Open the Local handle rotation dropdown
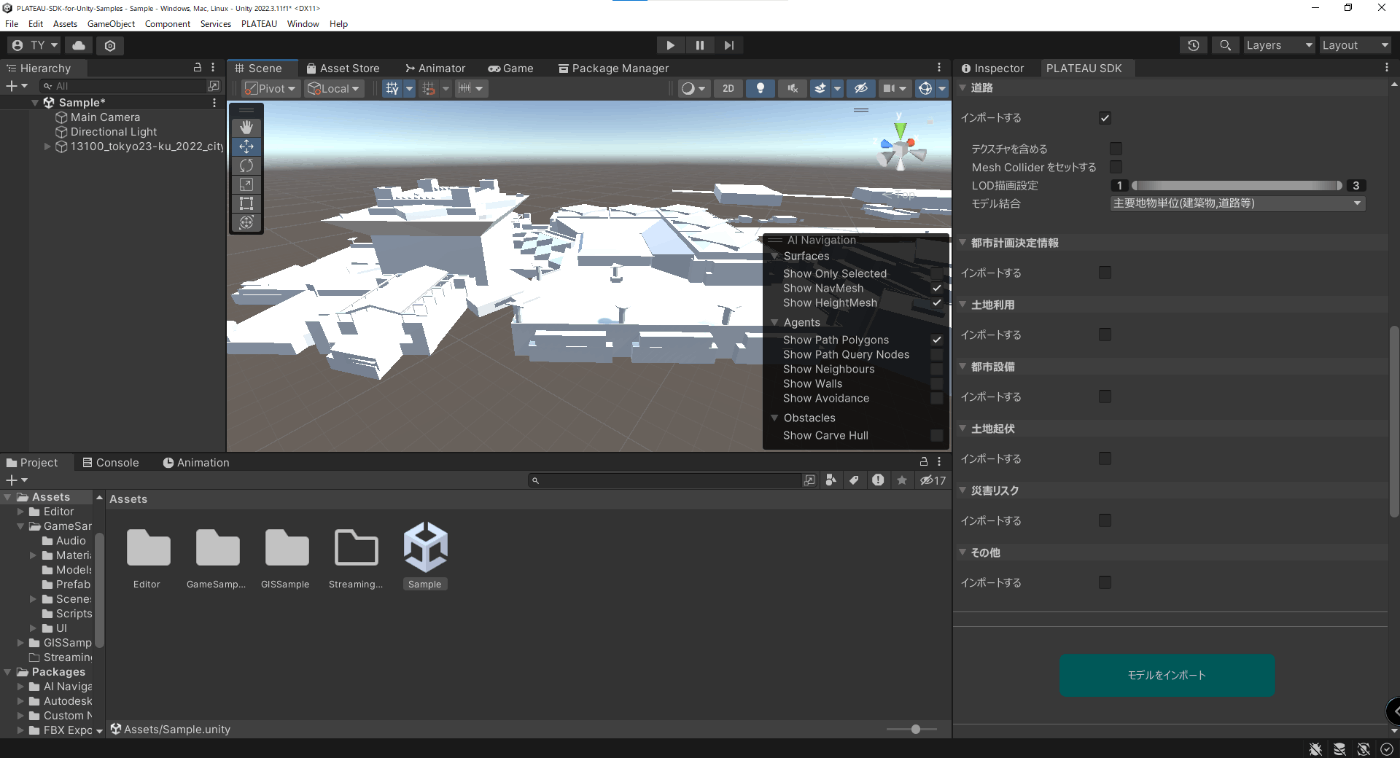This screenshot has height=758, width=1400. pos(334,88)
